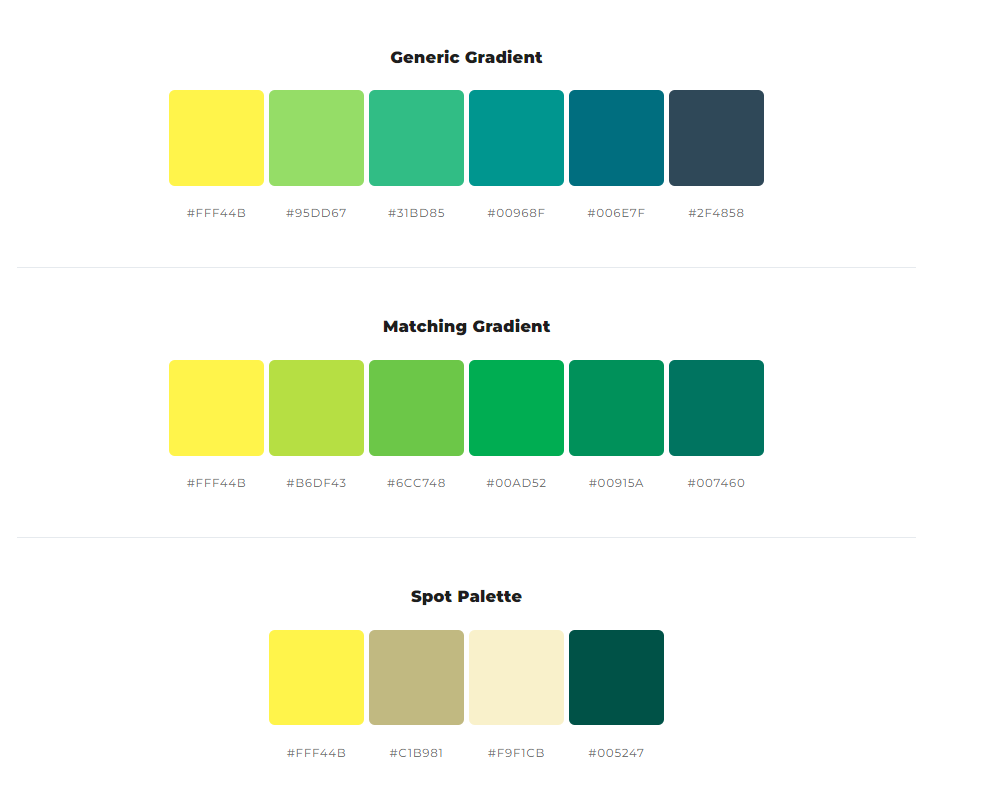Select the light green #95DD67 swatch
986x802 pixels.
coord(316,138)
